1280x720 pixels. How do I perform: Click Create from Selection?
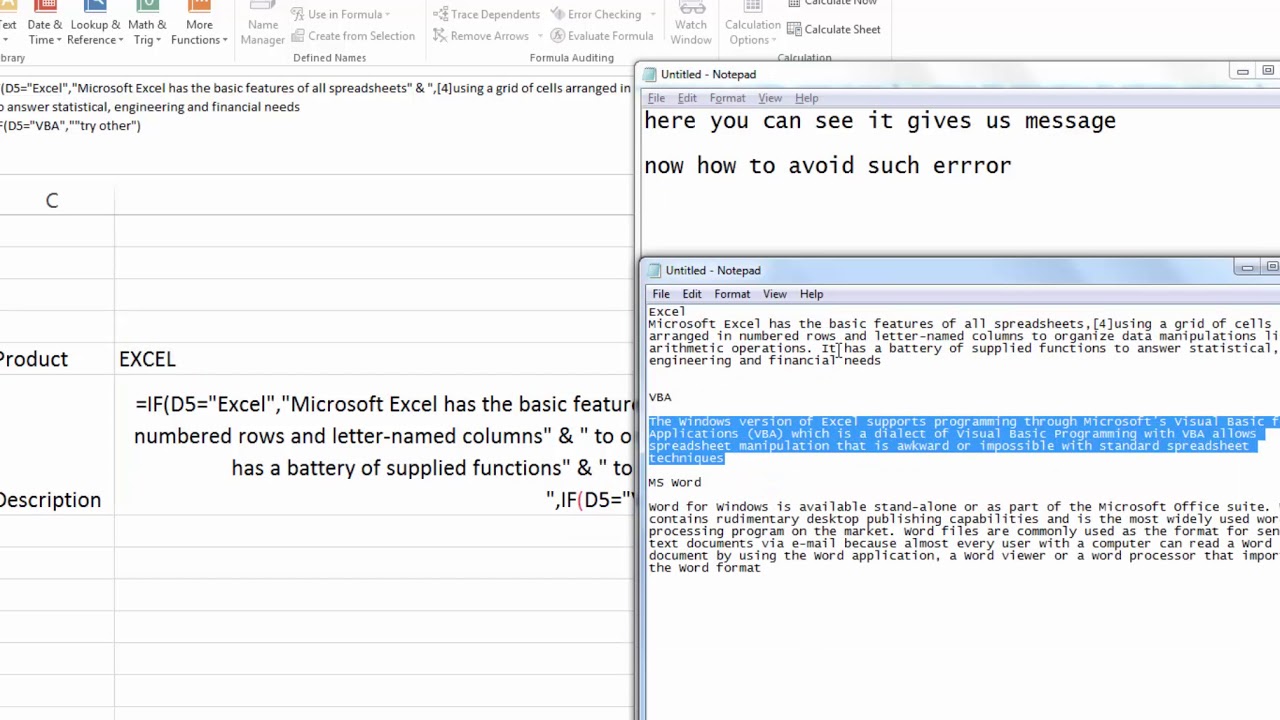coord(353,36)
